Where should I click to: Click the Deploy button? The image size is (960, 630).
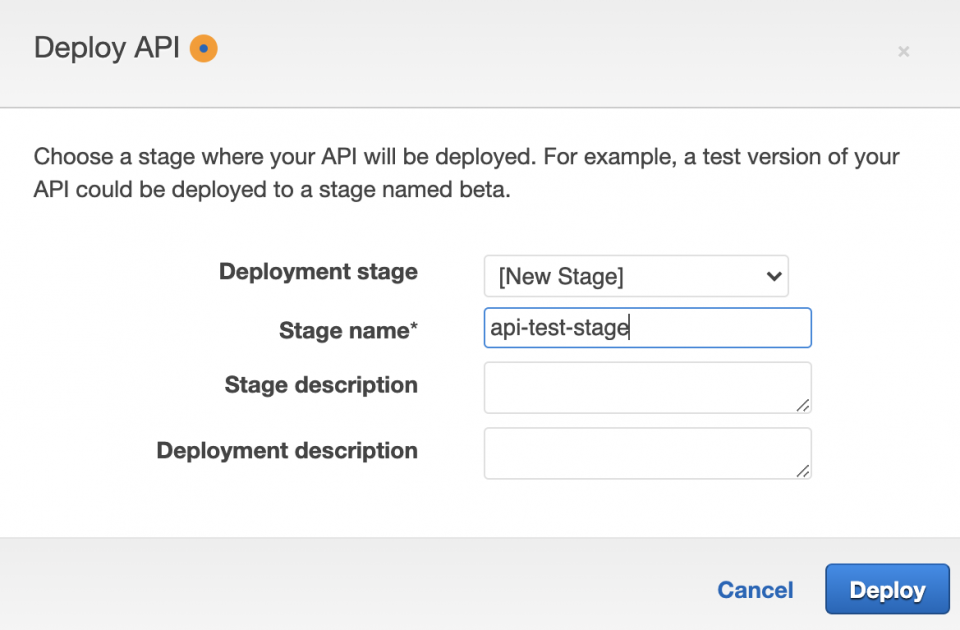coord(887,589)
